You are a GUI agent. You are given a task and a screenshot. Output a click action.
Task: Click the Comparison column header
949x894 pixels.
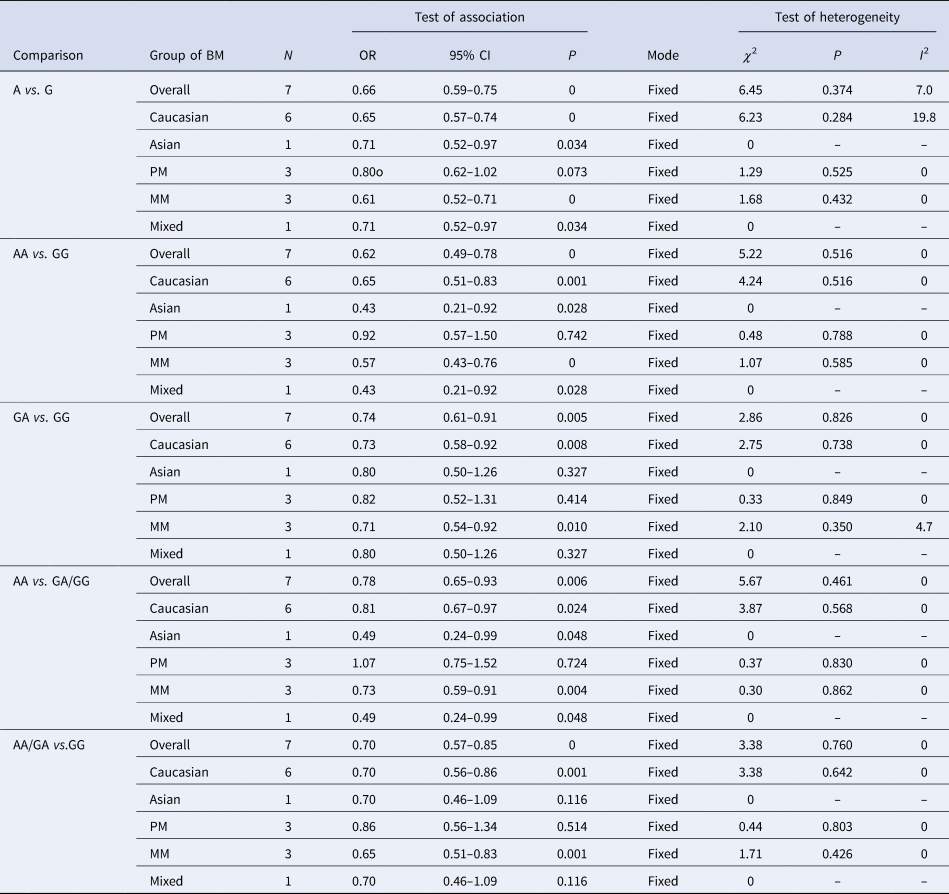click(47, 56)
